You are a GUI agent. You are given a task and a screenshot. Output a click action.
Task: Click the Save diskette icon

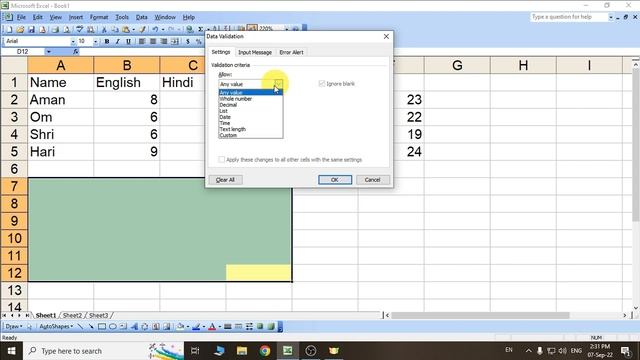click(x=31, y=29)
